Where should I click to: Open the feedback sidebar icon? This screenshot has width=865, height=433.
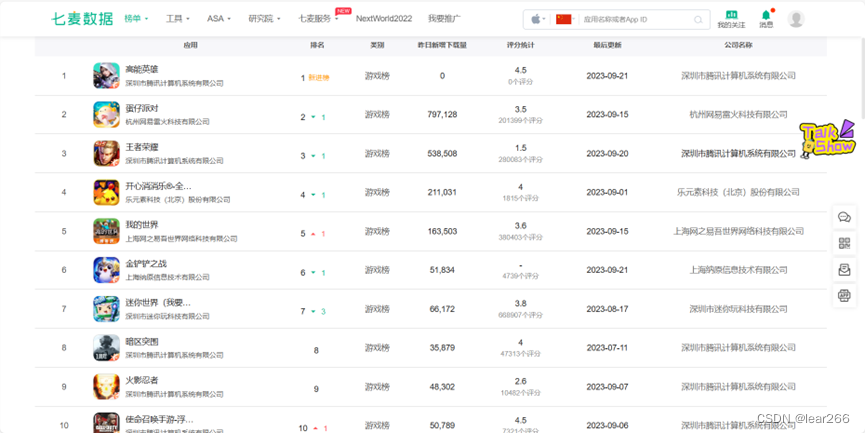coord(844,269)
